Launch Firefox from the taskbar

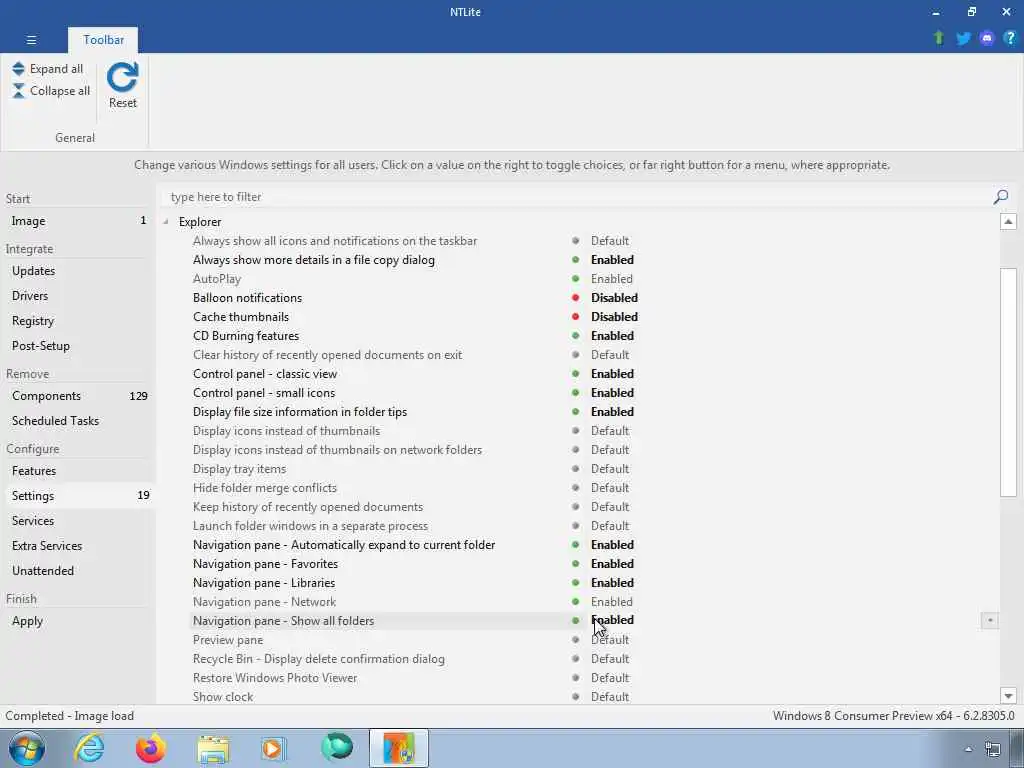pyautogui.click(x=150, y=748)
